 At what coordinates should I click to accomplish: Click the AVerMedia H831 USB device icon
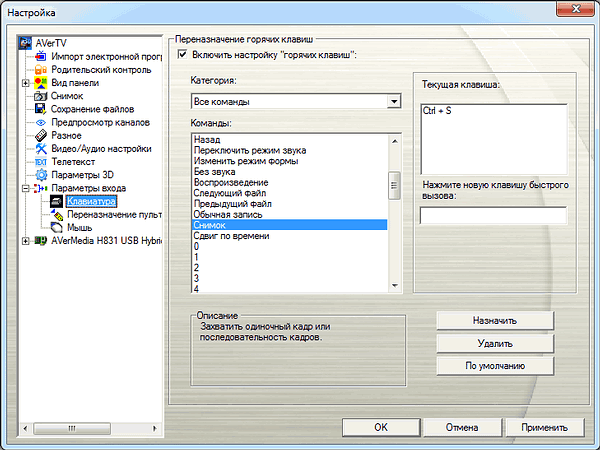[41, 241]
